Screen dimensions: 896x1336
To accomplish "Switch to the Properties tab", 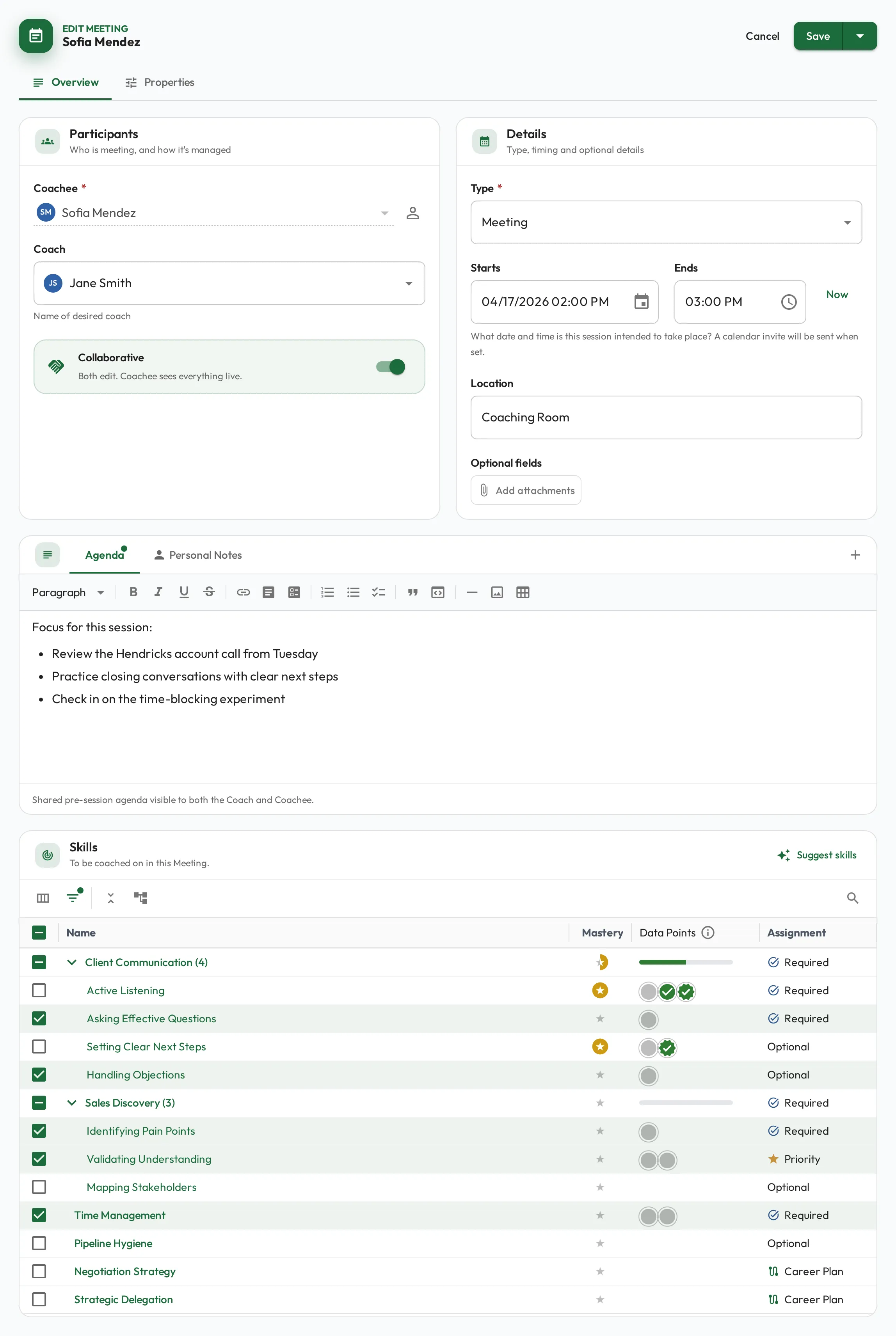I will pos(160,82).
